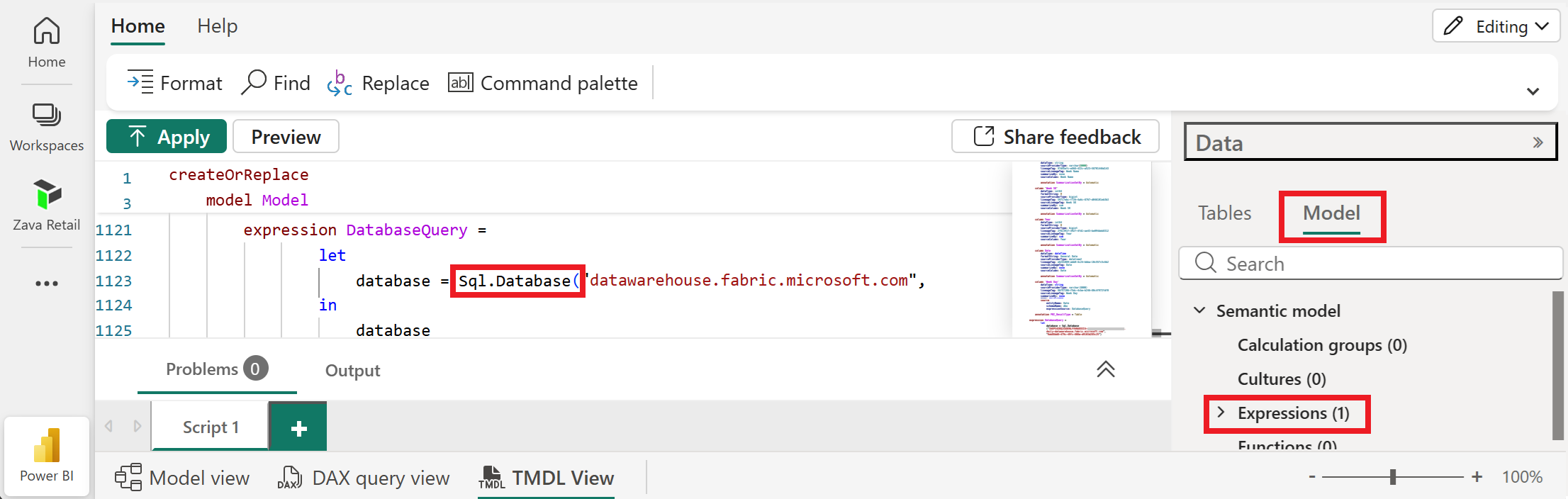
Task: Click the Search field in the Data pane
Action: coord(1369,263)
